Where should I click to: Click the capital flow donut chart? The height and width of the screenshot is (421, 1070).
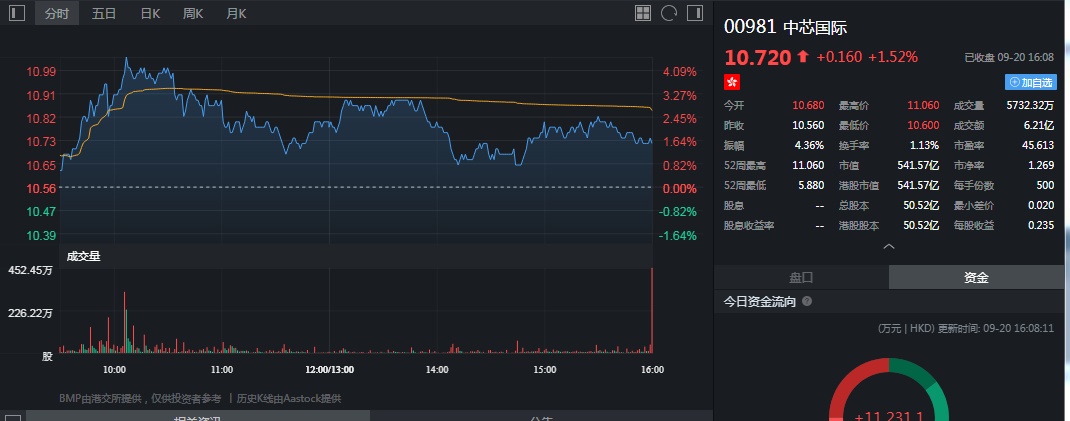pos(888,400)
